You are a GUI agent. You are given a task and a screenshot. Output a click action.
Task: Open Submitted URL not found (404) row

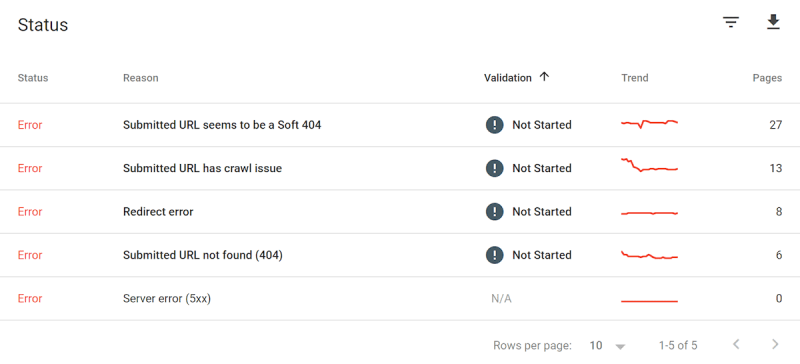[400, 255]
